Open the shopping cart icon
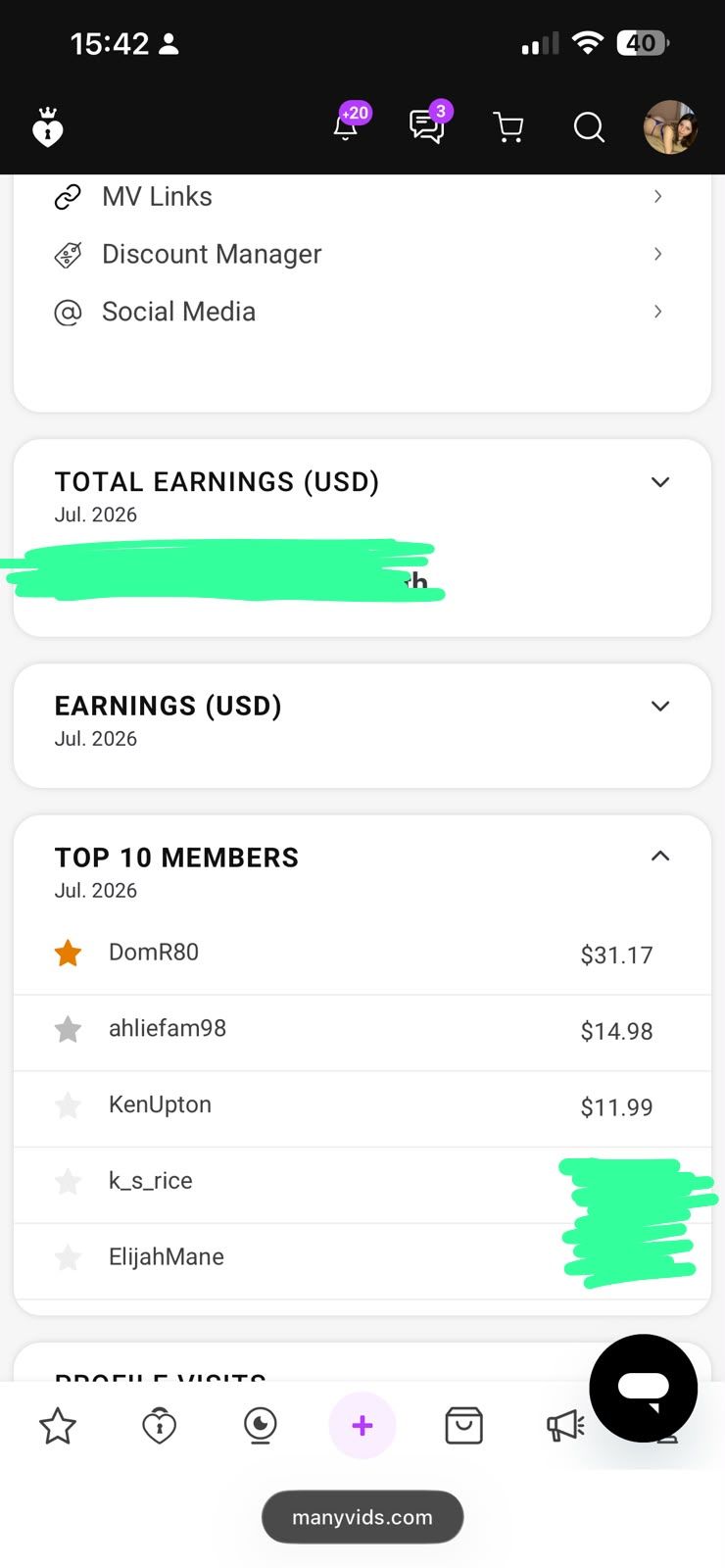The width and height of the screenshot is (725, 1568). [x=507, y=127]
